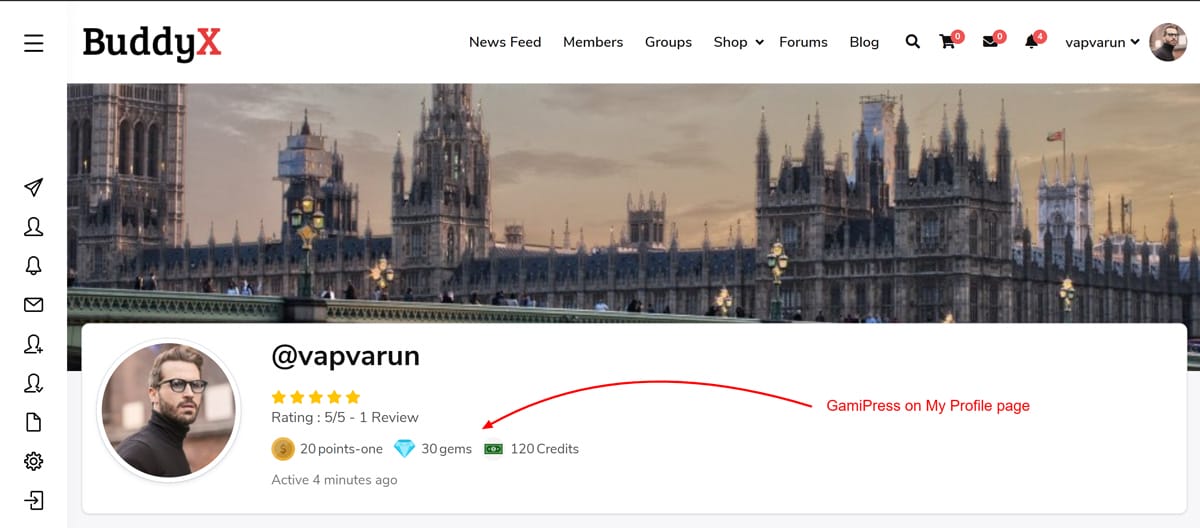
Task: Open the Members menu item
Action: tap(593, 42)
